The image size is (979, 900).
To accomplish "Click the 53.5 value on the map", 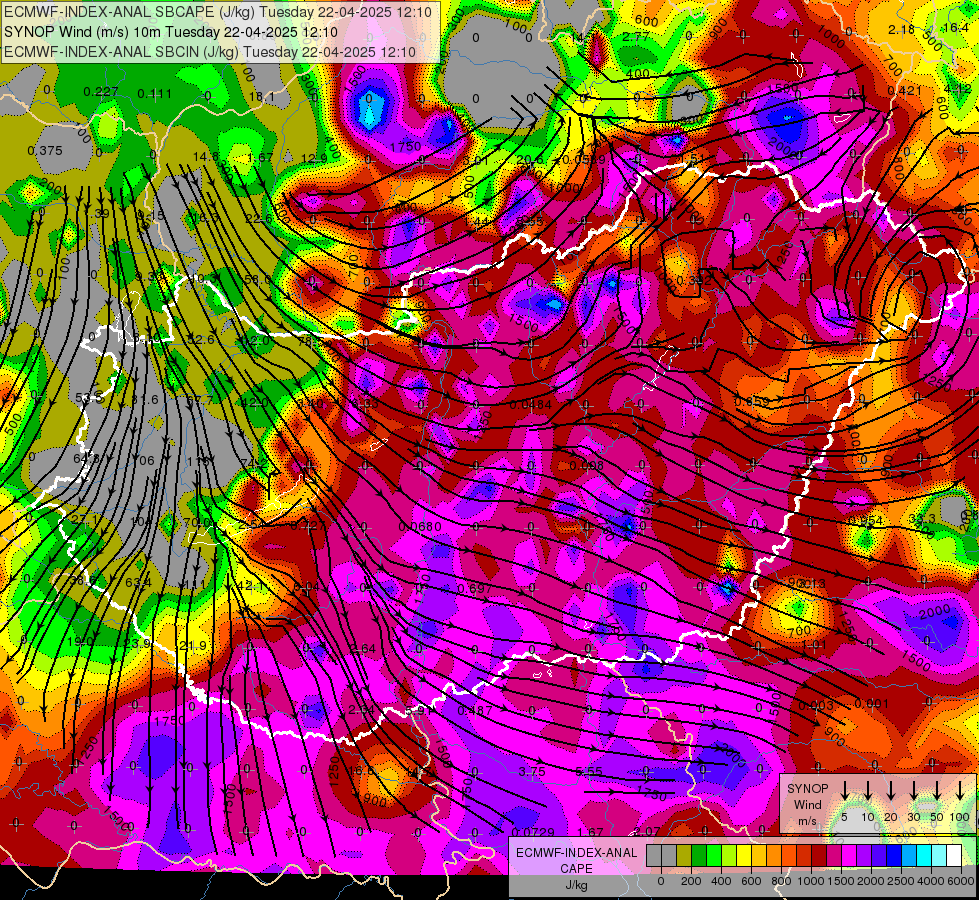I will [x=89, y=398].
